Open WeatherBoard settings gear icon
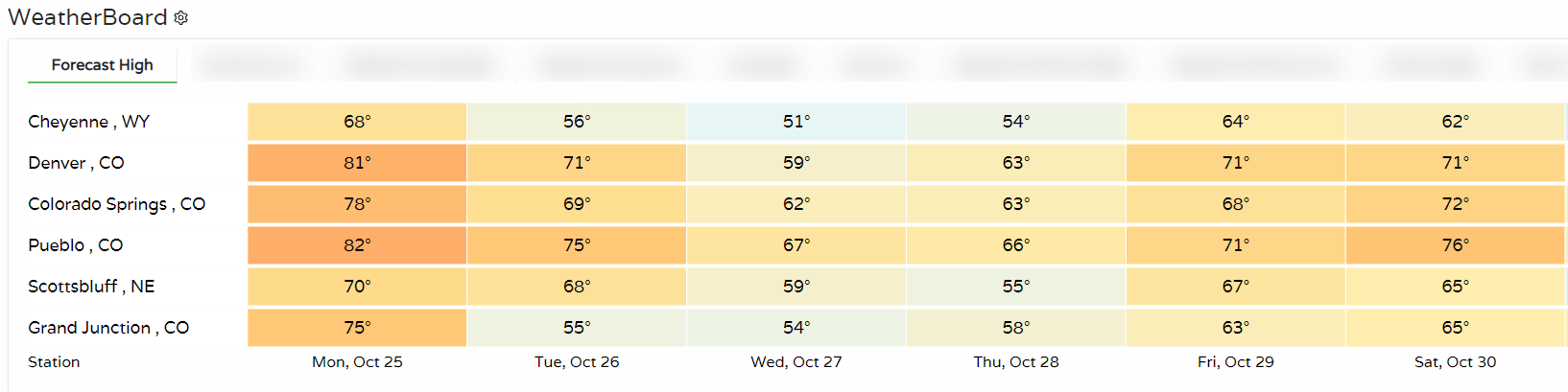Viewport: 1568px width, 392px height. tap(181, 17)
